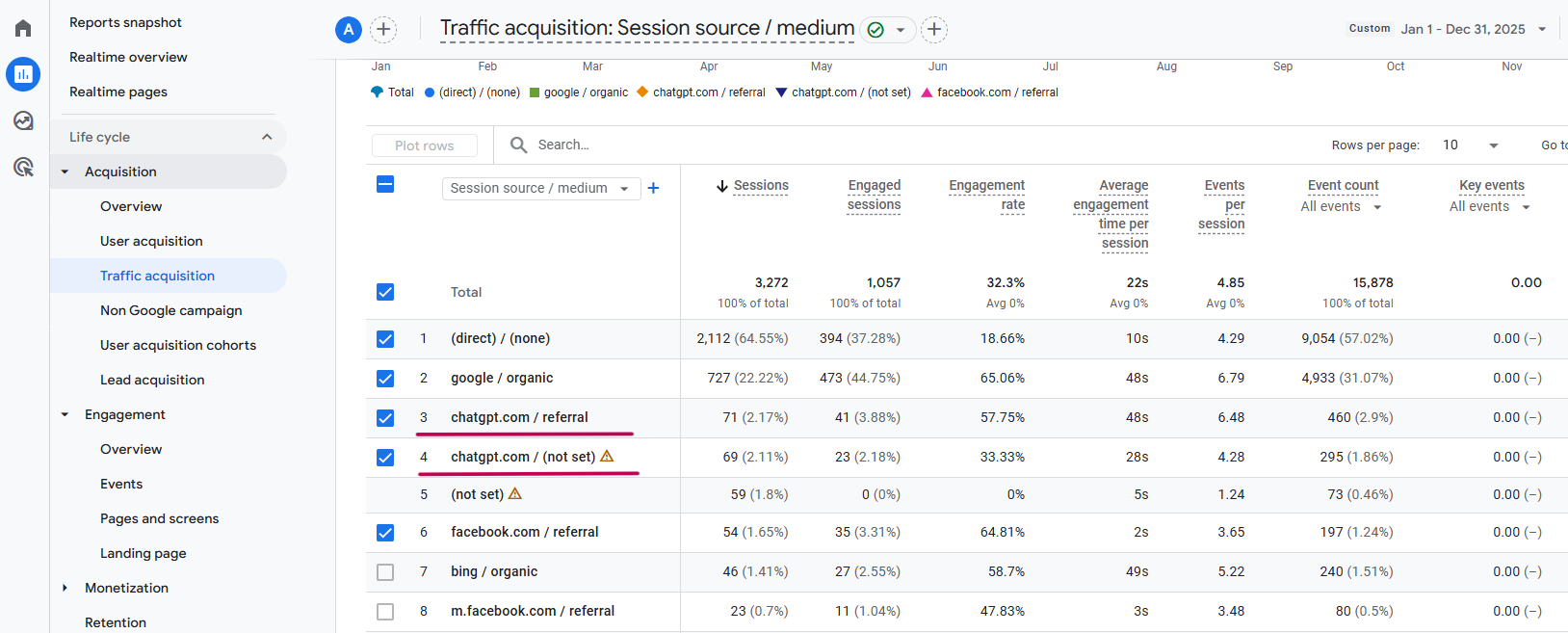Open the Rows per page dropdown
This screenshot has height=633, width=1568.
[x=1471, y=145]
